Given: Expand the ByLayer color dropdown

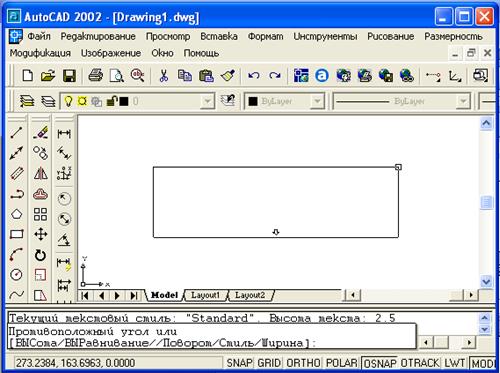Looking at the screenshot, I should [x=318, y=101].
